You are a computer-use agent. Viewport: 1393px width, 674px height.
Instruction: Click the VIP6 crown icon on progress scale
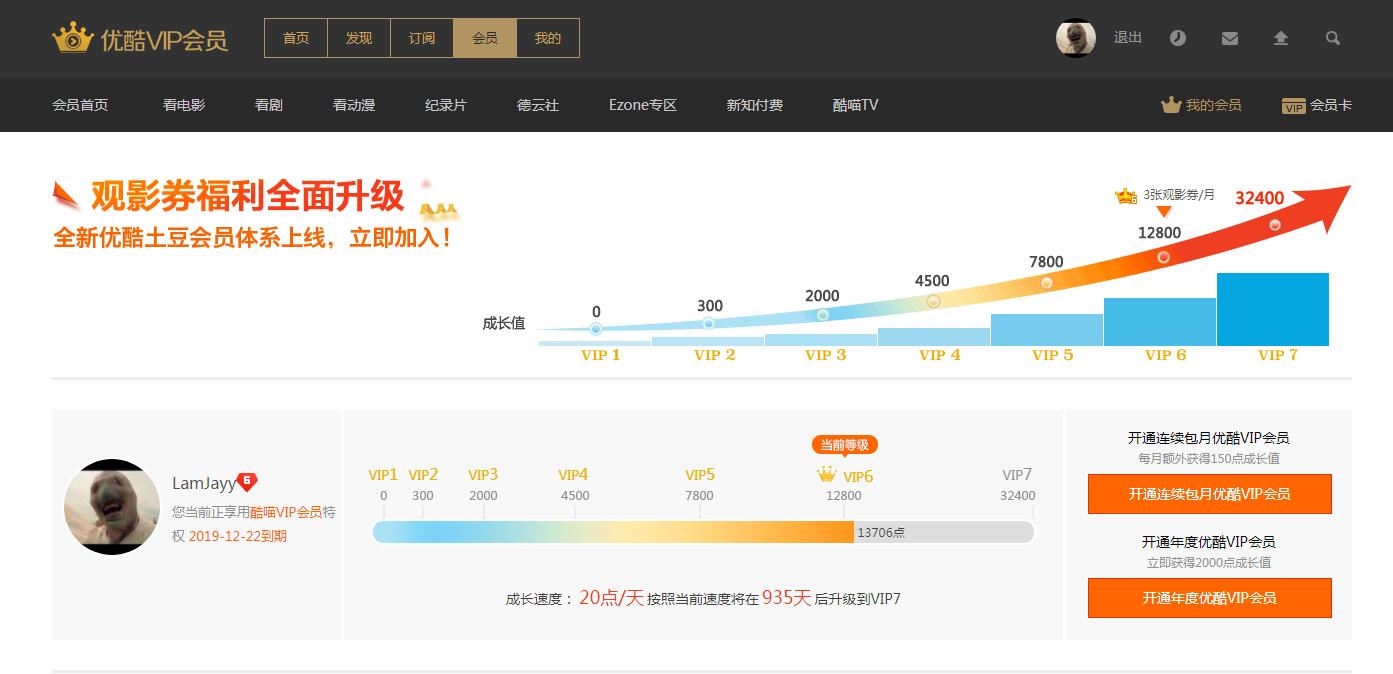(826, 475)
